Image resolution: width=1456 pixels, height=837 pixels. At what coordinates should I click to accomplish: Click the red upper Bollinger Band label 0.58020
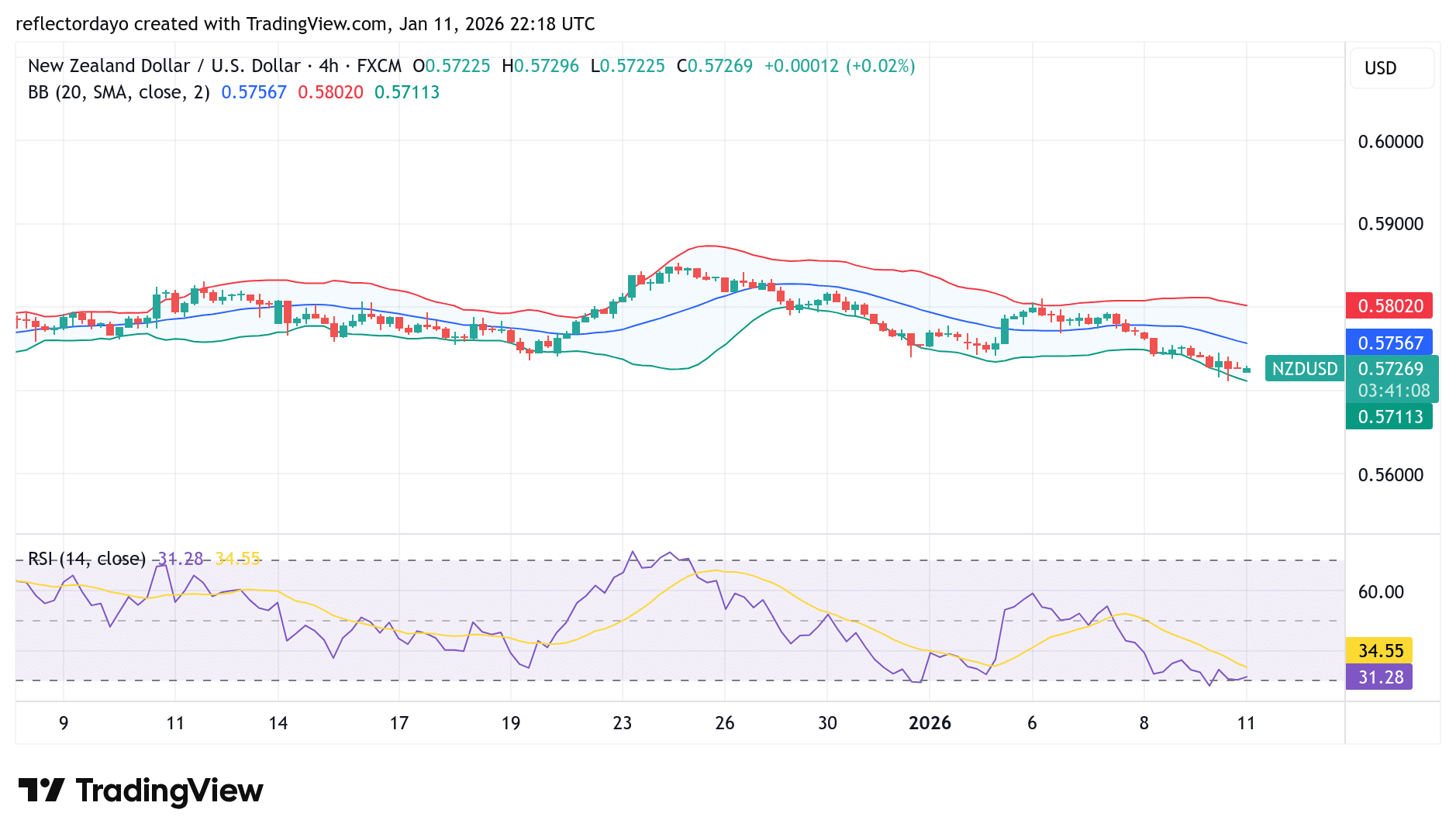[x=1389, y=306]
